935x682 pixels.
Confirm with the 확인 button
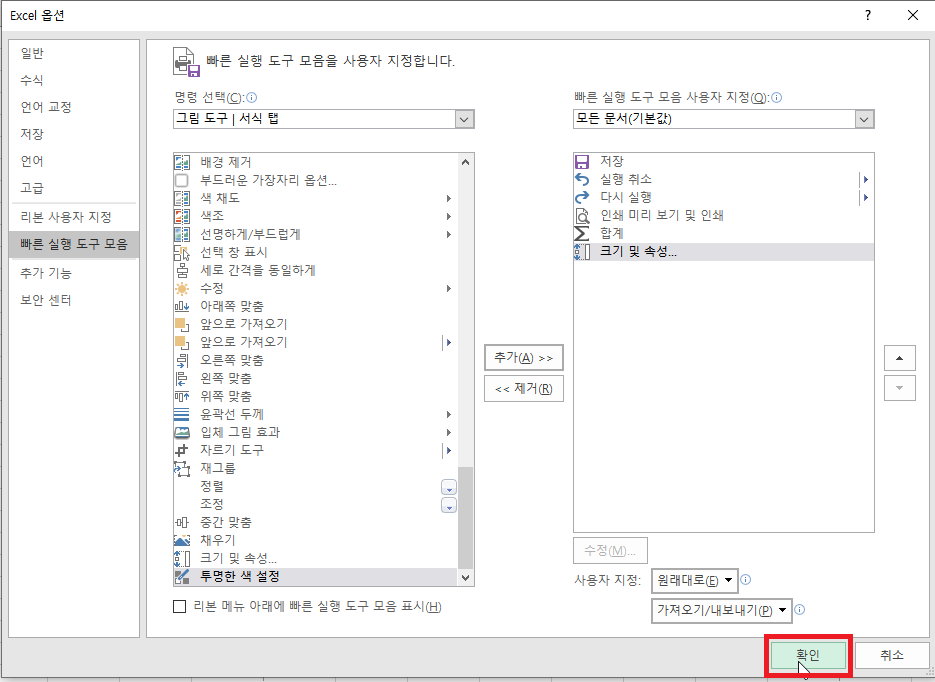click(x=808, y=655)
